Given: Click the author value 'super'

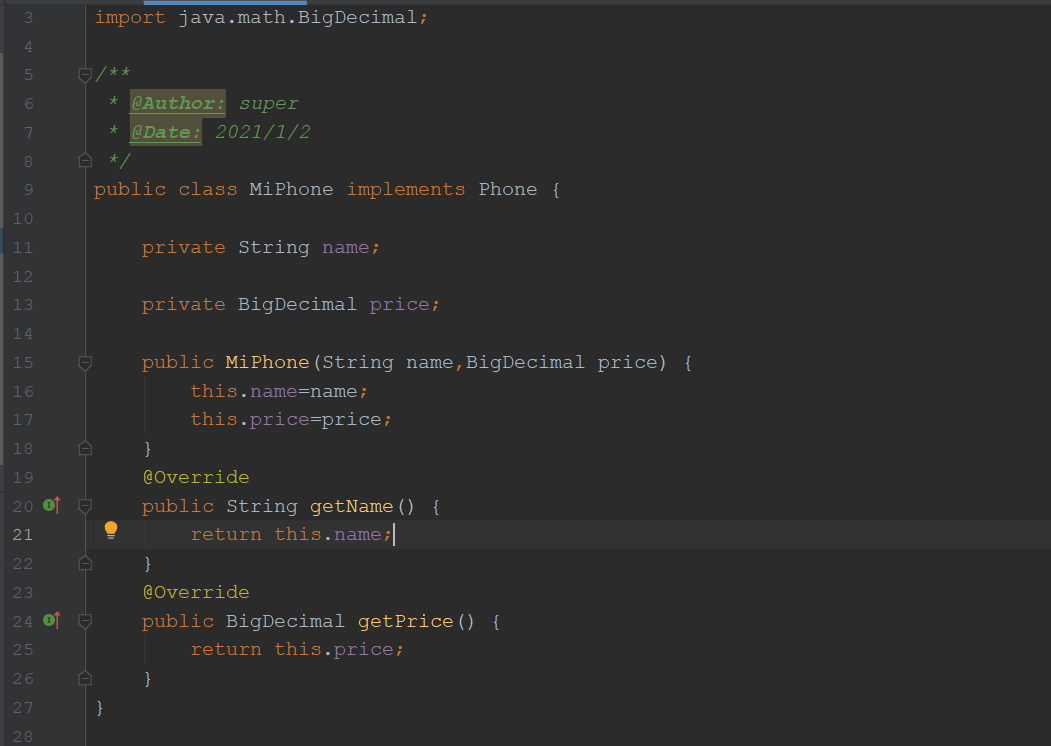Looking at the screenshot, I should [x=269, y=104].
